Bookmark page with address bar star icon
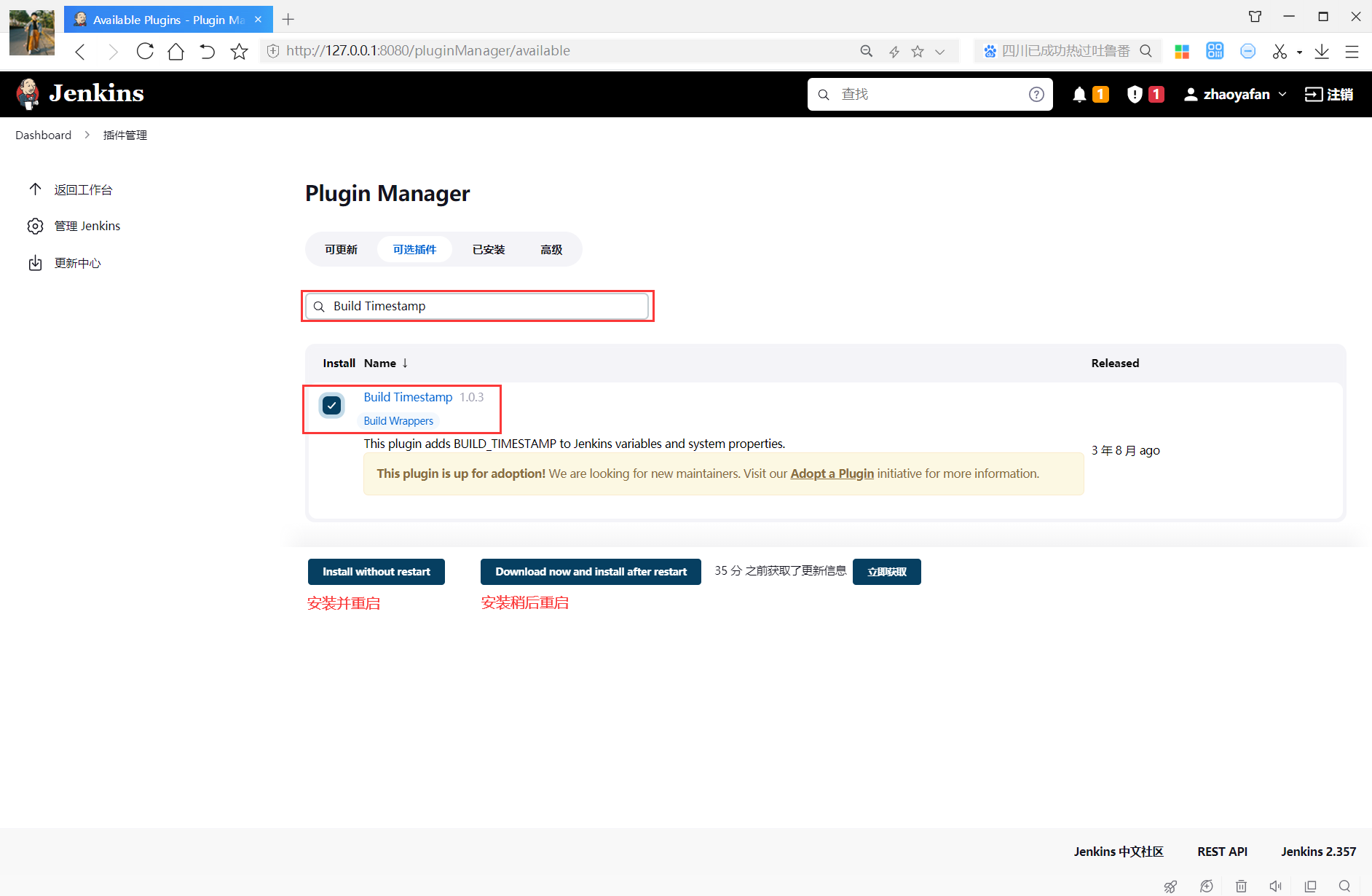The width and height of the screenshot is (1372, 896). 918,51
